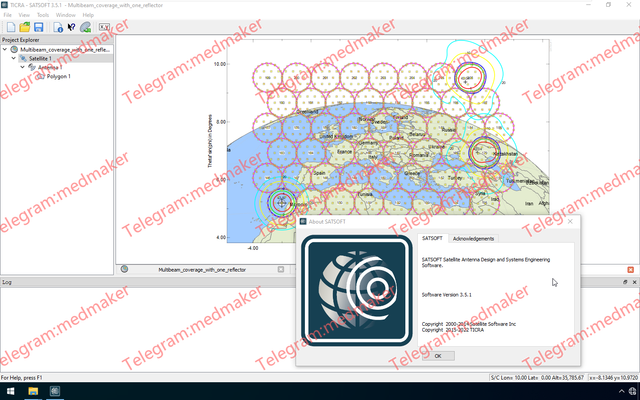Click the About SATSOFT dialog title icon

(303, 221)
